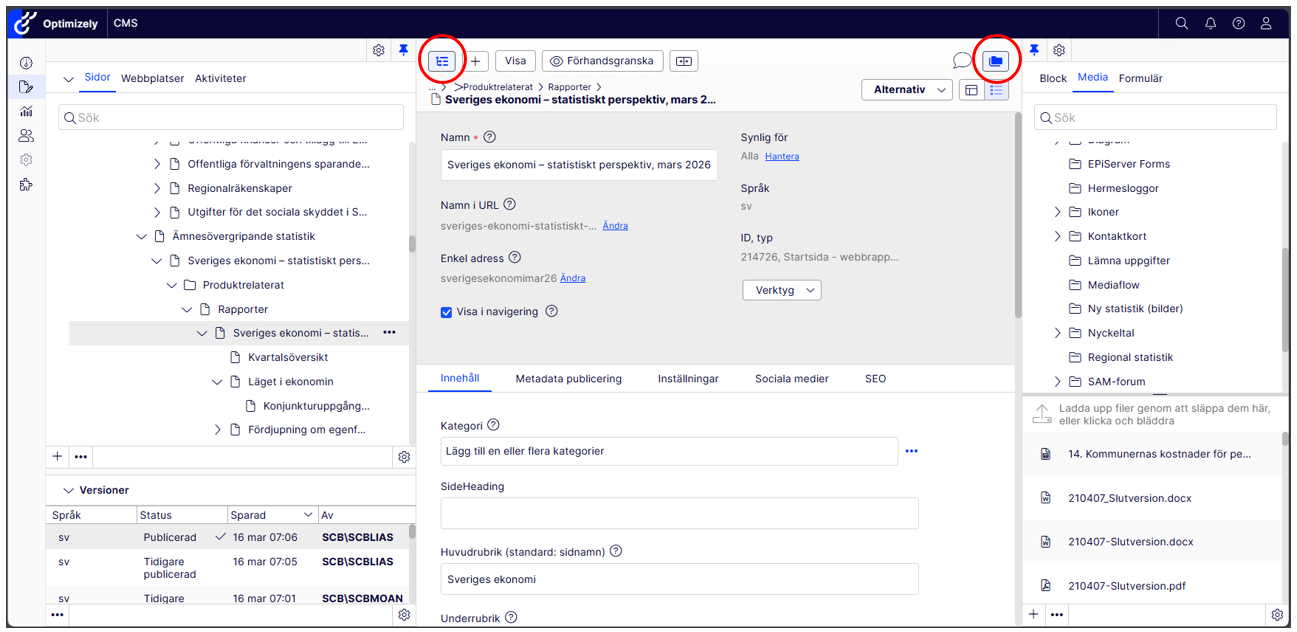Screen dimensions: 1297x632
Task: Open the Verktyg dropdown
Action: (x=781, y=290)
